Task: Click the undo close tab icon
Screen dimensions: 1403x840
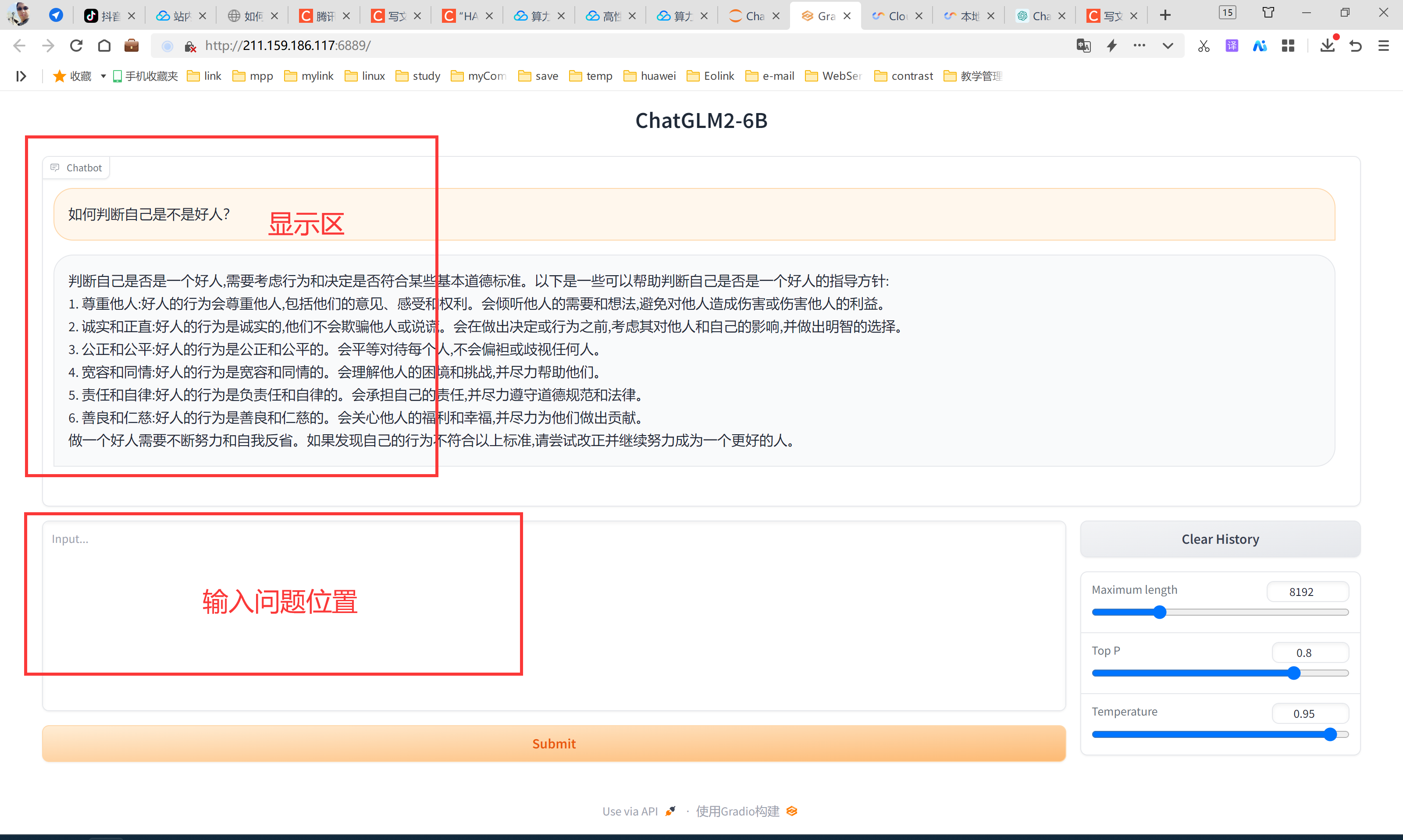Action: point(1356,46)
